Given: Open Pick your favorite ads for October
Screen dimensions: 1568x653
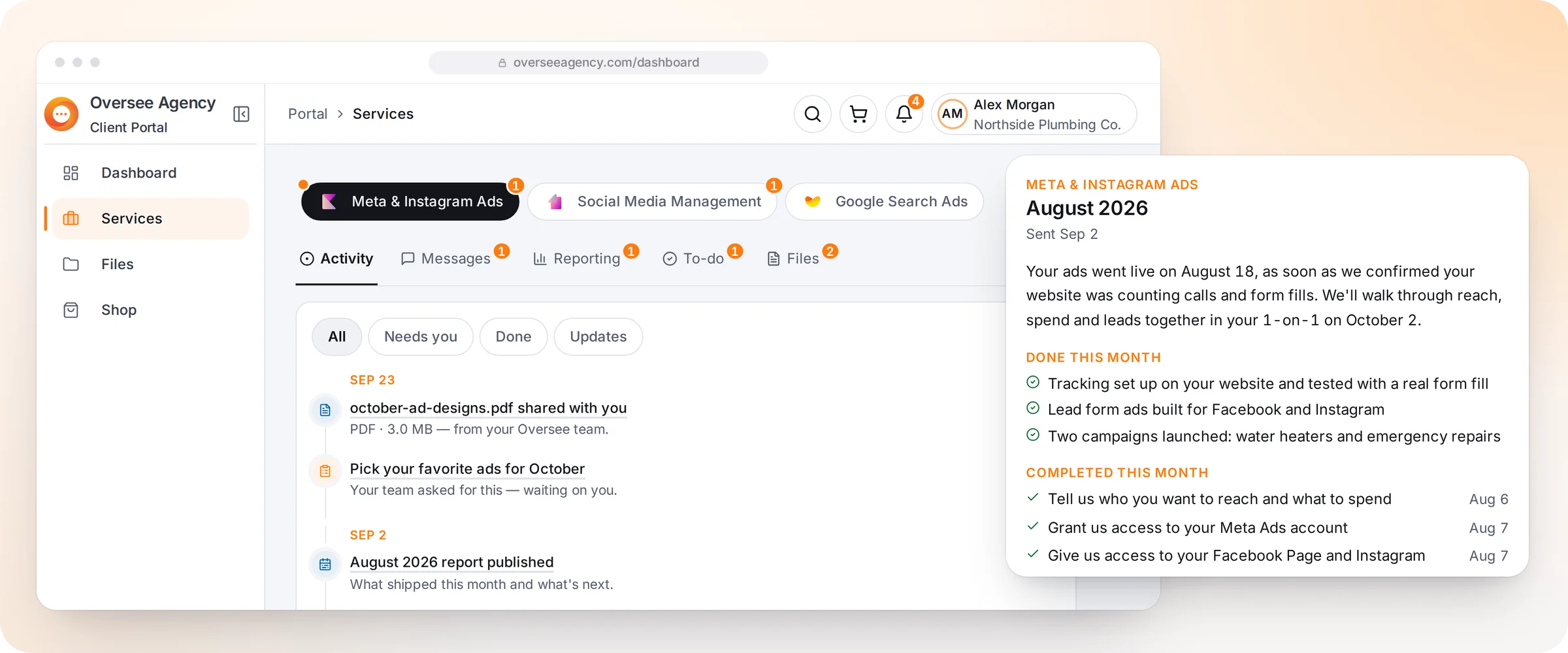Looking at the screenshot, I should [467, 469].
